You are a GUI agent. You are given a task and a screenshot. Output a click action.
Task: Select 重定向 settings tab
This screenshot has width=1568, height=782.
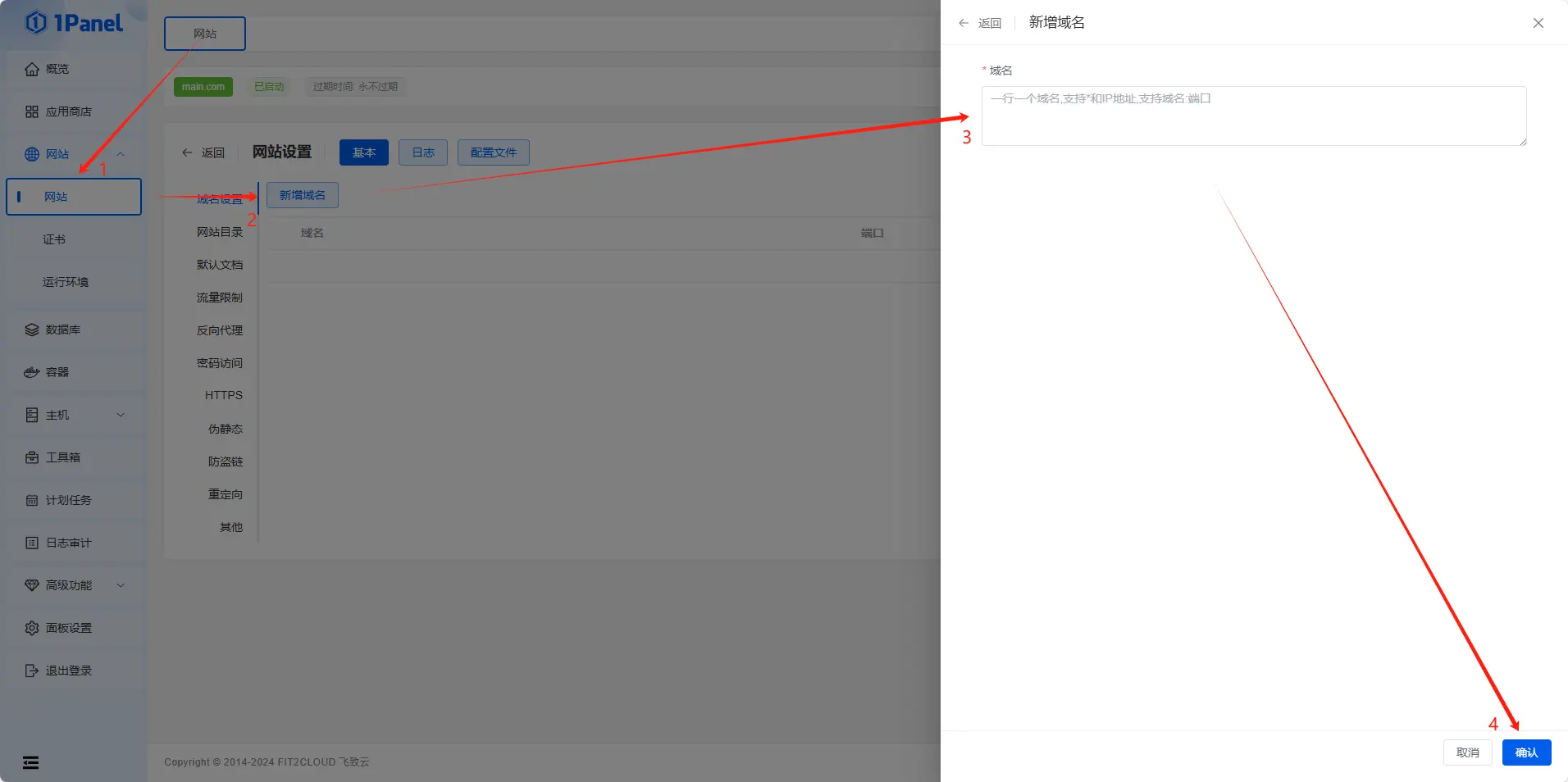[x=226, y=494]
